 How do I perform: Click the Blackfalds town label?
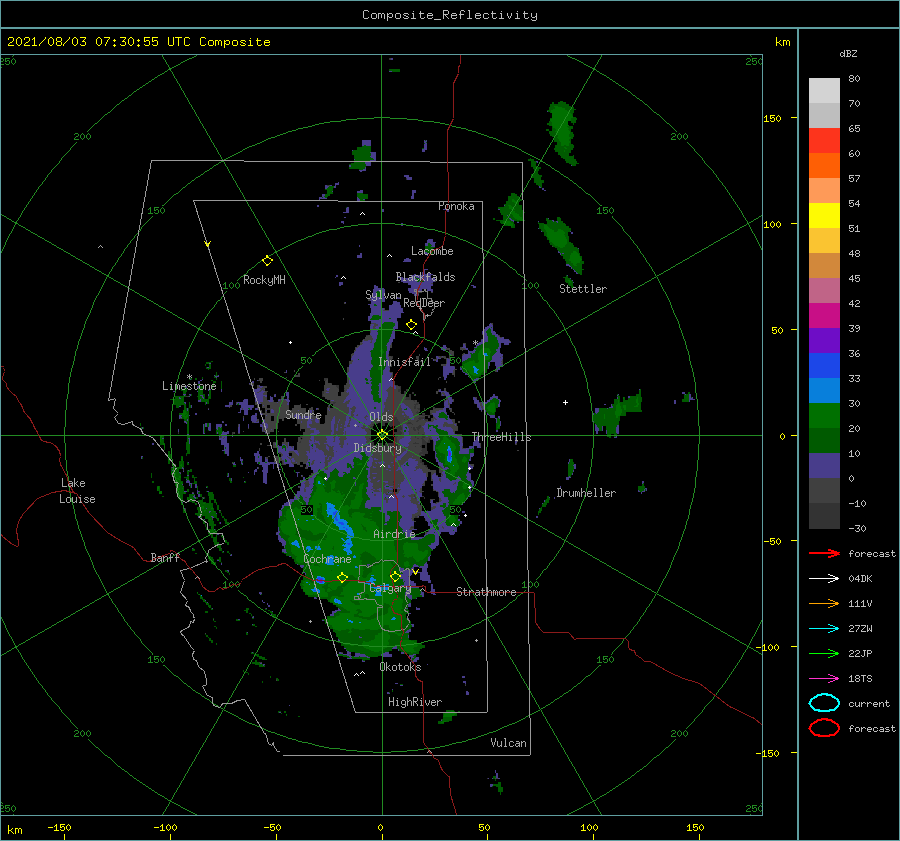(425, 277)
